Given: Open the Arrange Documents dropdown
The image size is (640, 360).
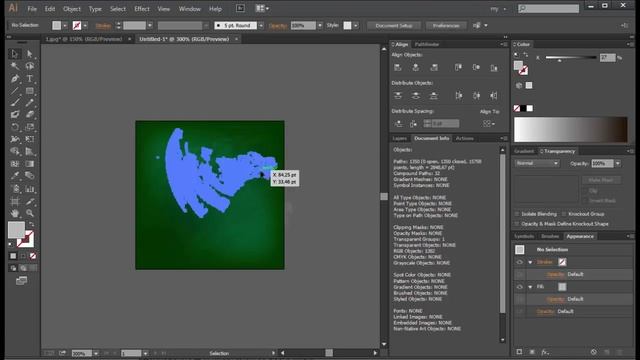Looking at the screenshot, I should pos(262,8).
